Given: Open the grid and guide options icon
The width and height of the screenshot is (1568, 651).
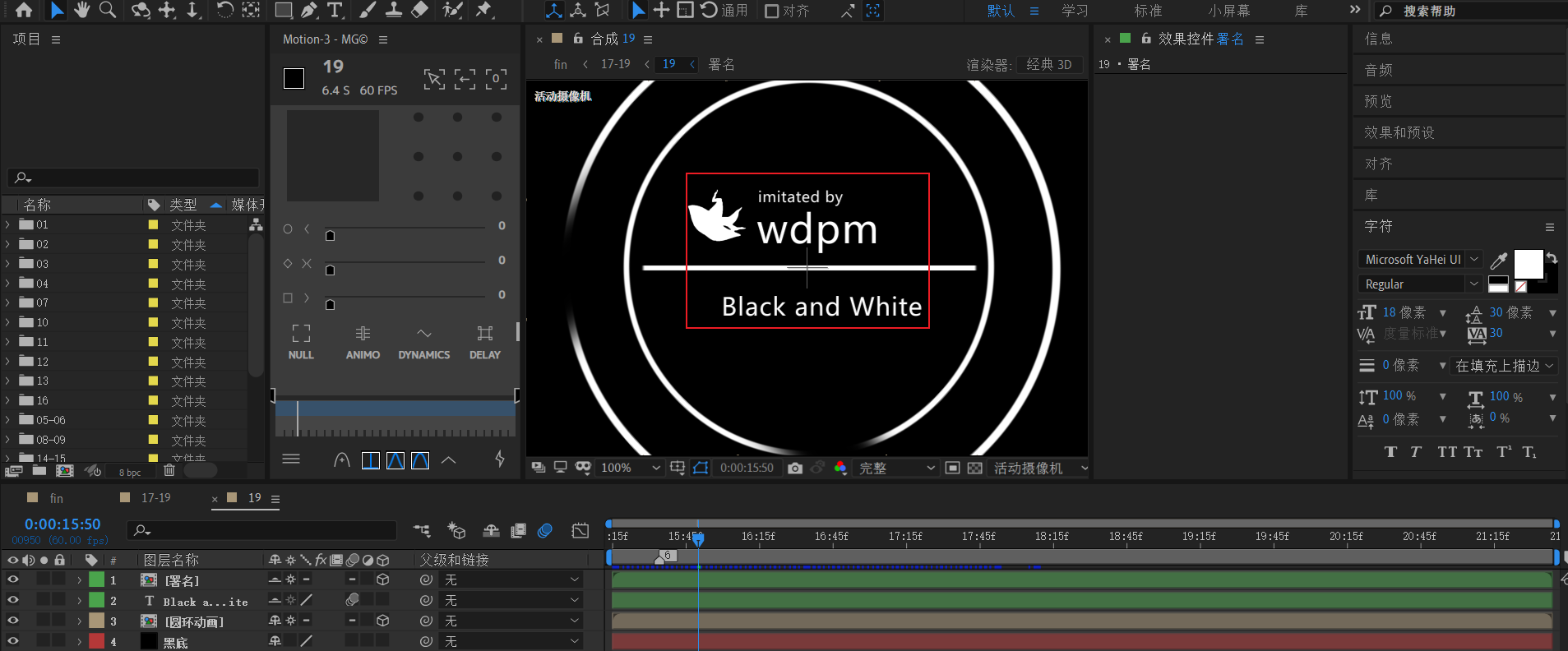Looking at the screenshot, I should click(x=678, y=468).
